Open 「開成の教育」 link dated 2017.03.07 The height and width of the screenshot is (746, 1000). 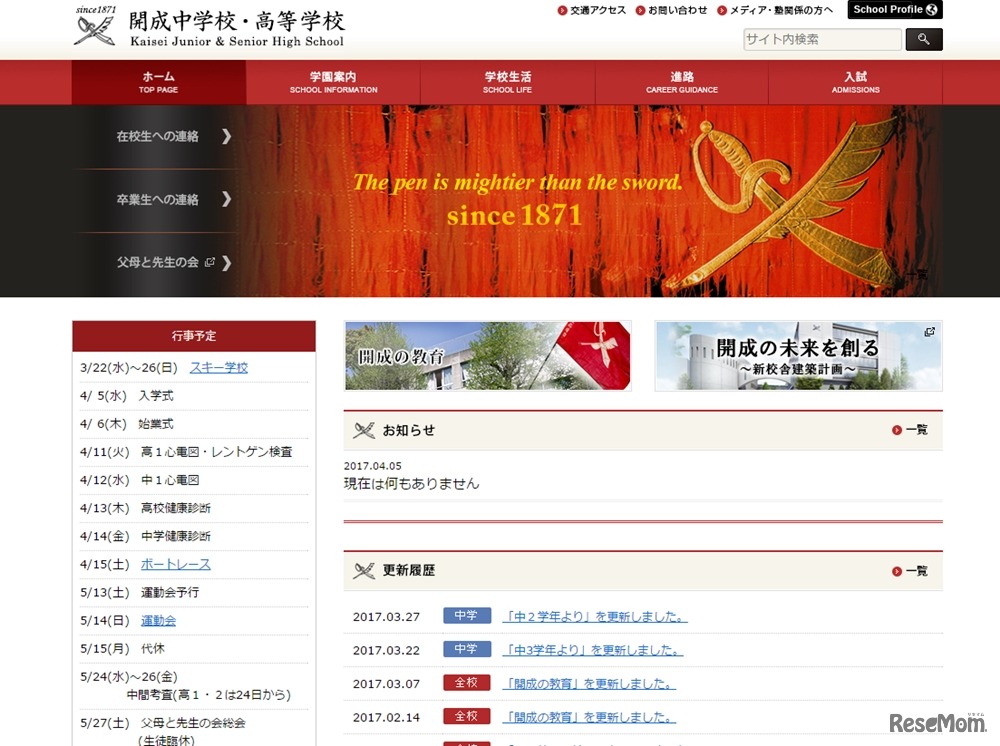coord(589,684)
